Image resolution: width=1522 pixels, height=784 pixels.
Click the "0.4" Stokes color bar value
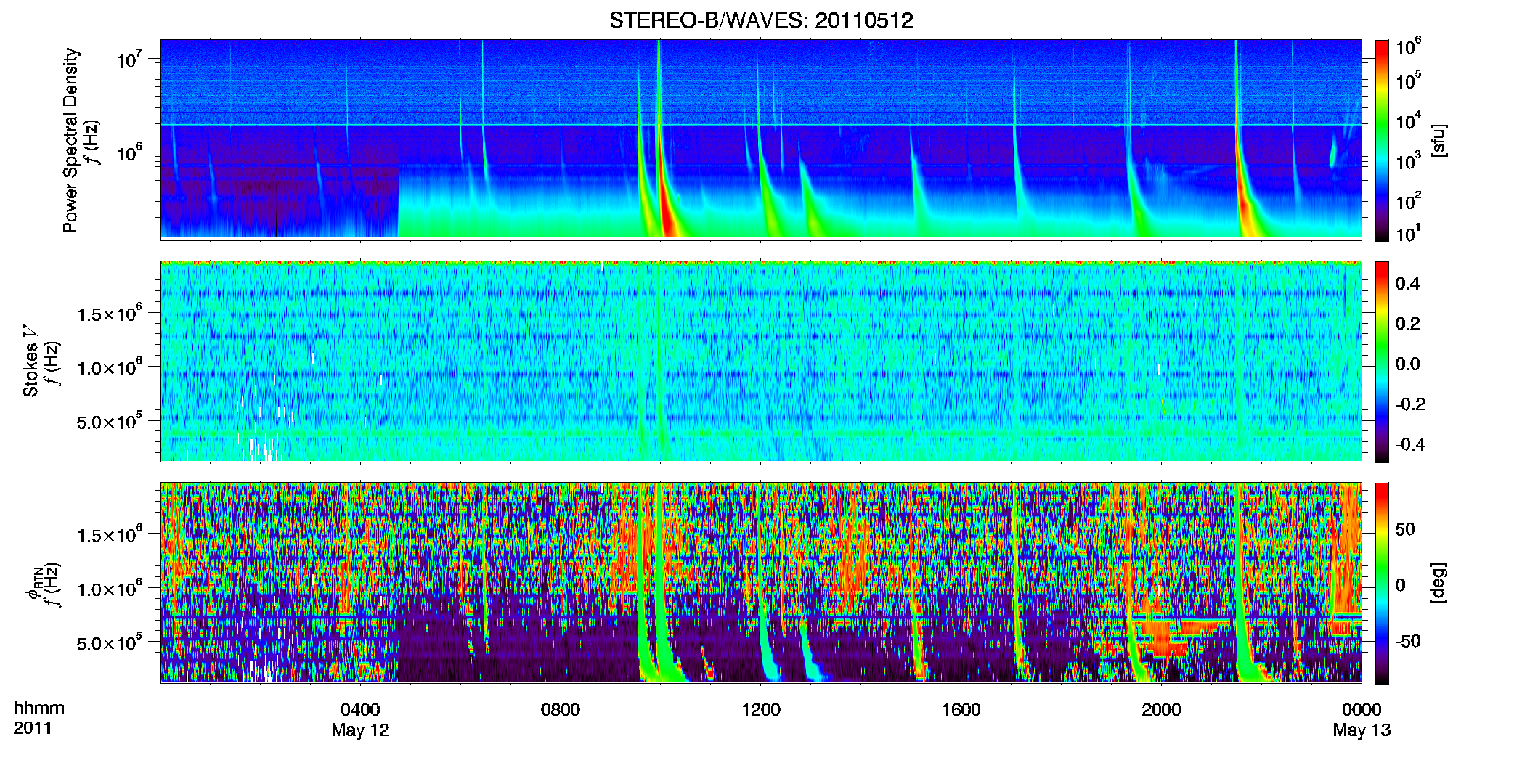[x=1407, y=284]
